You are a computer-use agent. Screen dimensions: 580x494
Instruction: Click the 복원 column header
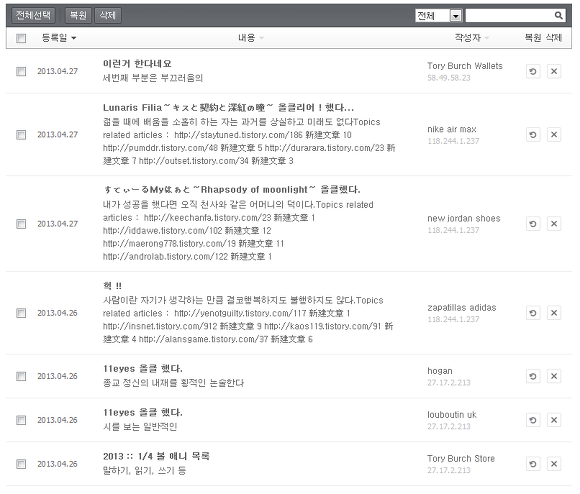coord(533,38)
